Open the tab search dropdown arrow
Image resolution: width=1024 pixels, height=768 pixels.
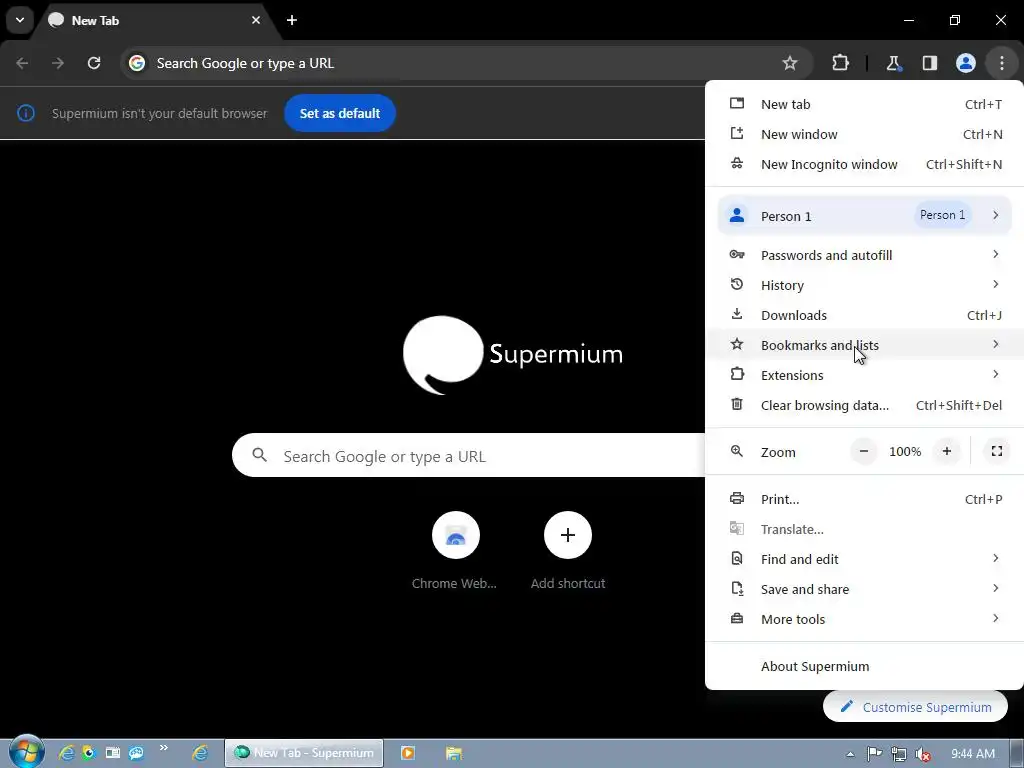[20, 20]
